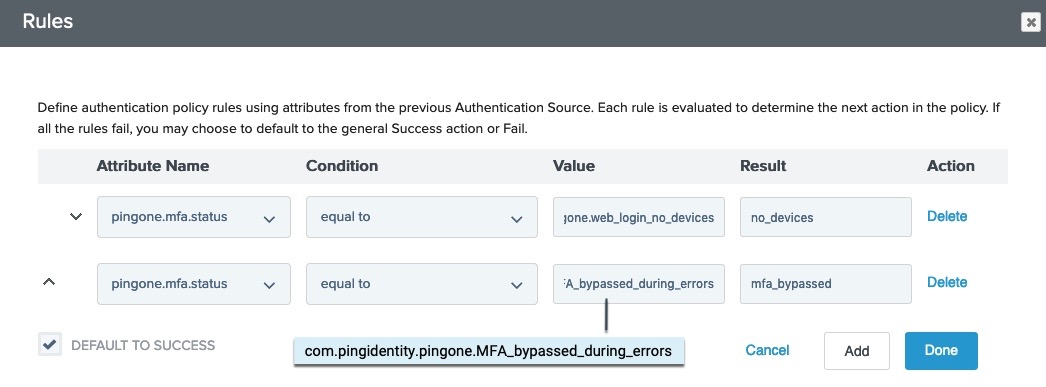Delete the no_devices rule
1046x387 pixels.
[x=947, y=216]
